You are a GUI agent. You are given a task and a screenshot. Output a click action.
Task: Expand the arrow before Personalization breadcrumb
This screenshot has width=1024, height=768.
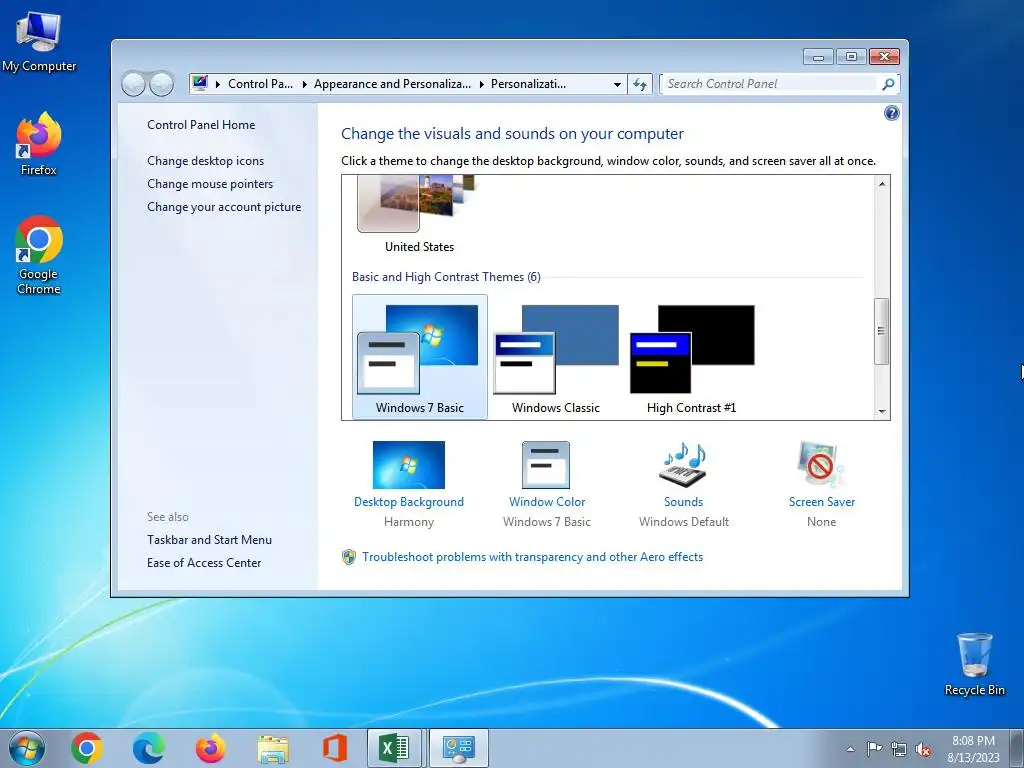481,84
